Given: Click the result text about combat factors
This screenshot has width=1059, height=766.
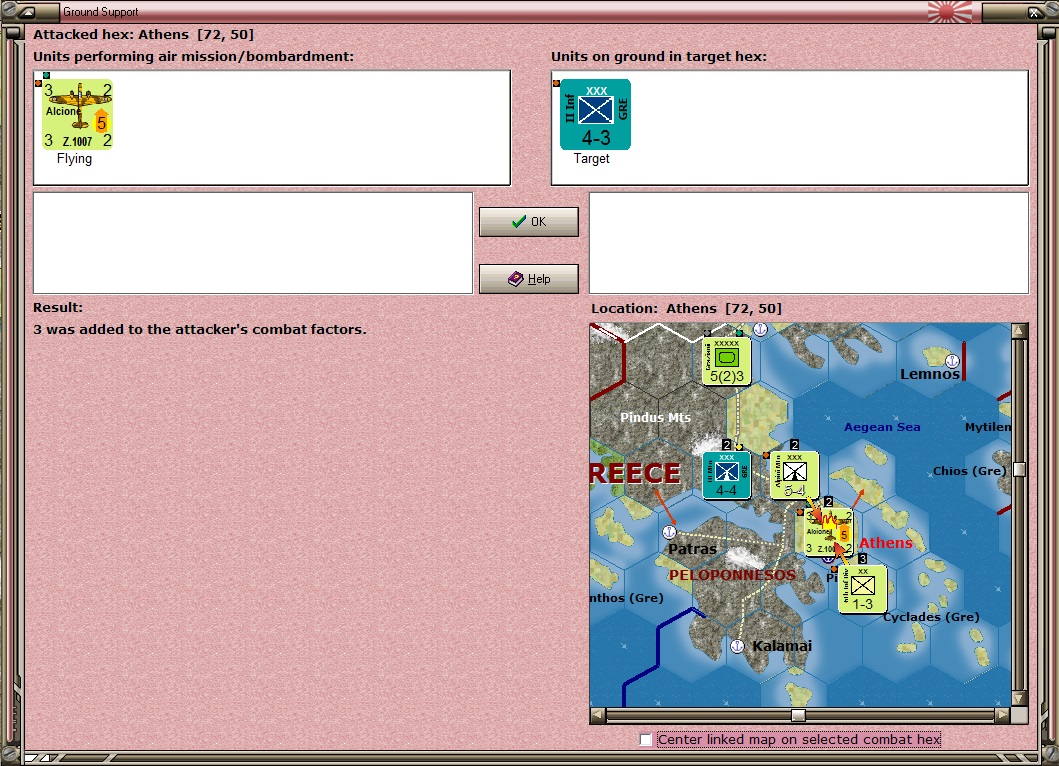Looking at the screenshot, I should (x=200, y=330).
